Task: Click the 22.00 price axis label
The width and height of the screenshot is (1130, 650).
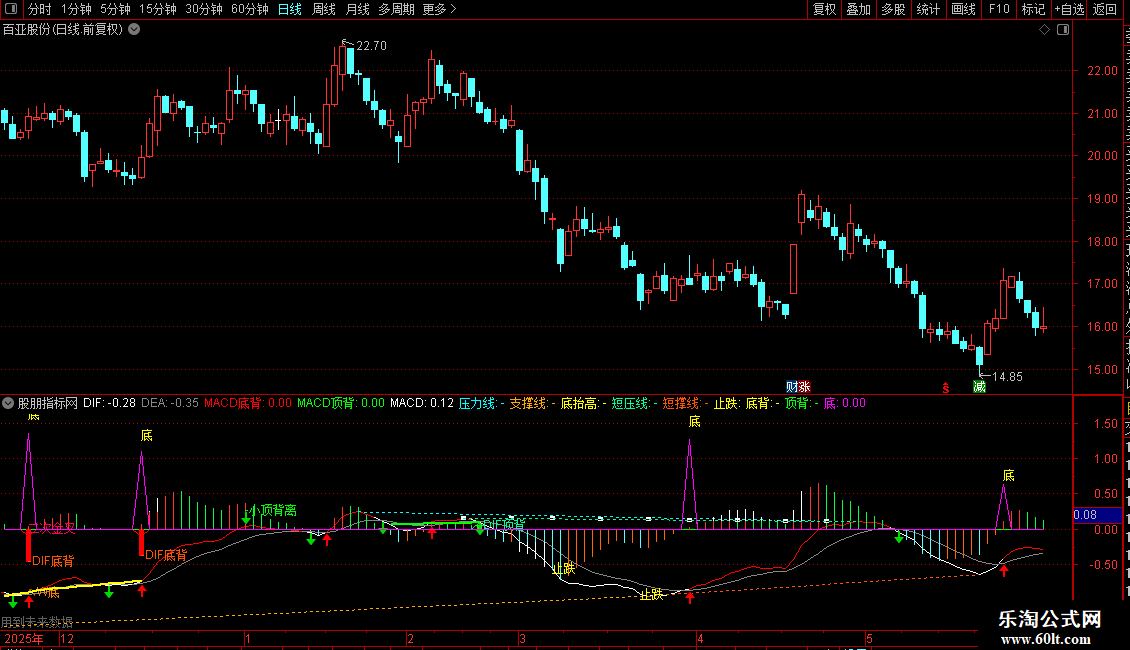Action: [x=1102, y=71]
